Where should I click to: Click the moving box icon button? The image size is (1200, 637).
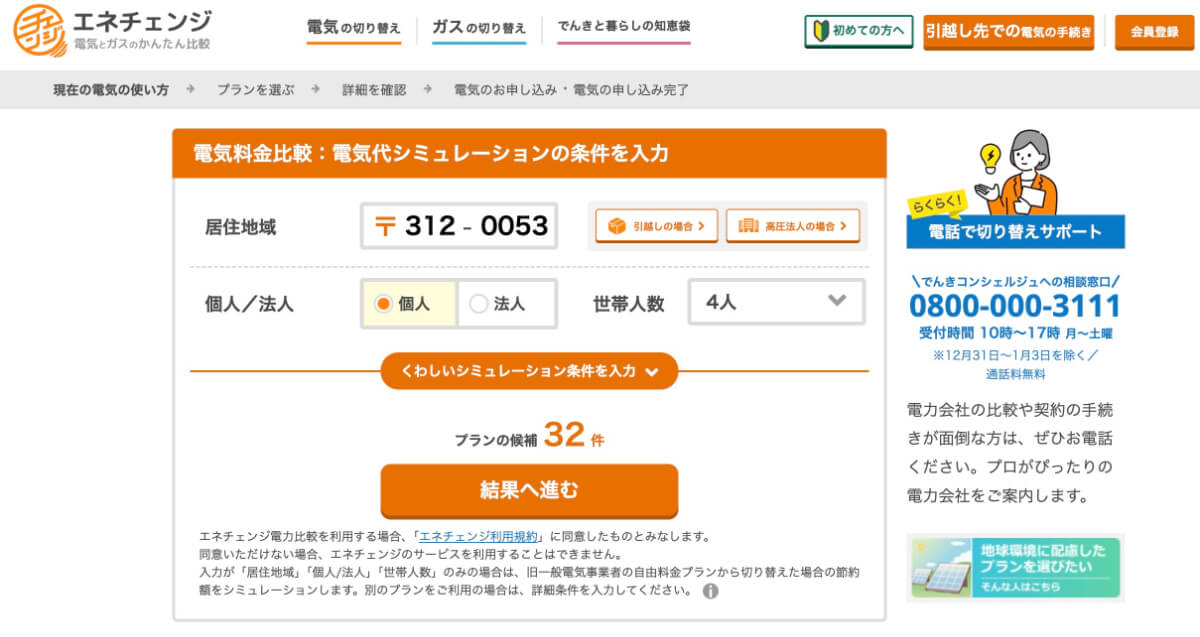pyautogui.click(x=616, y=226)
